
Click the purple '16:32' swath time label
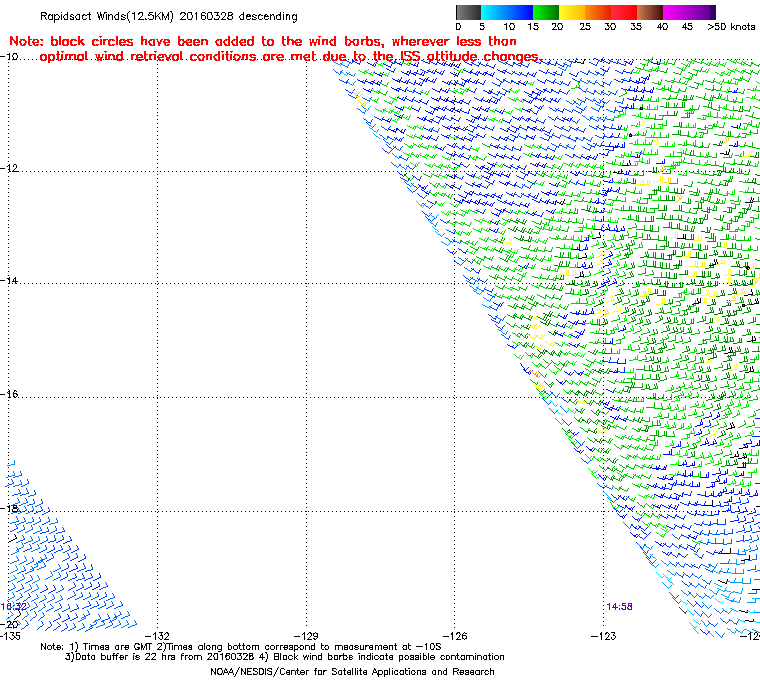click(14, 607)
